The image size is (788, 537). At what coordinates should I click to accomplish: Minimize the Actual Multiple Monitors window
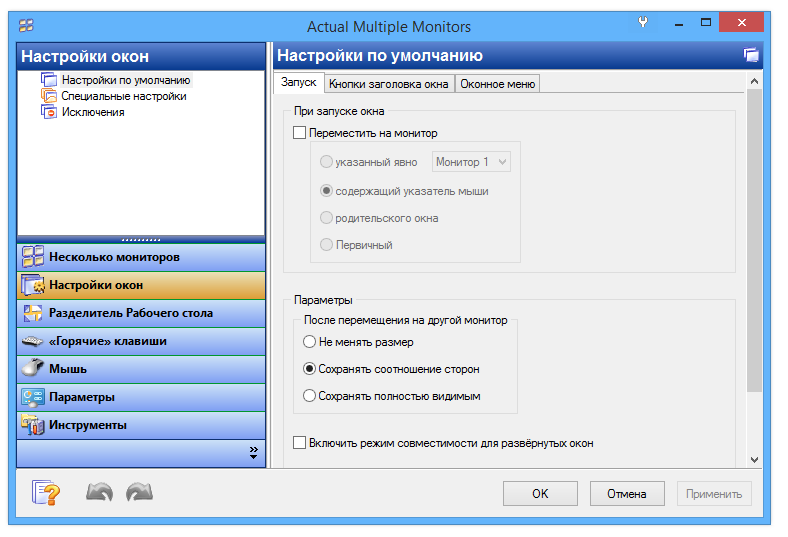679,23
